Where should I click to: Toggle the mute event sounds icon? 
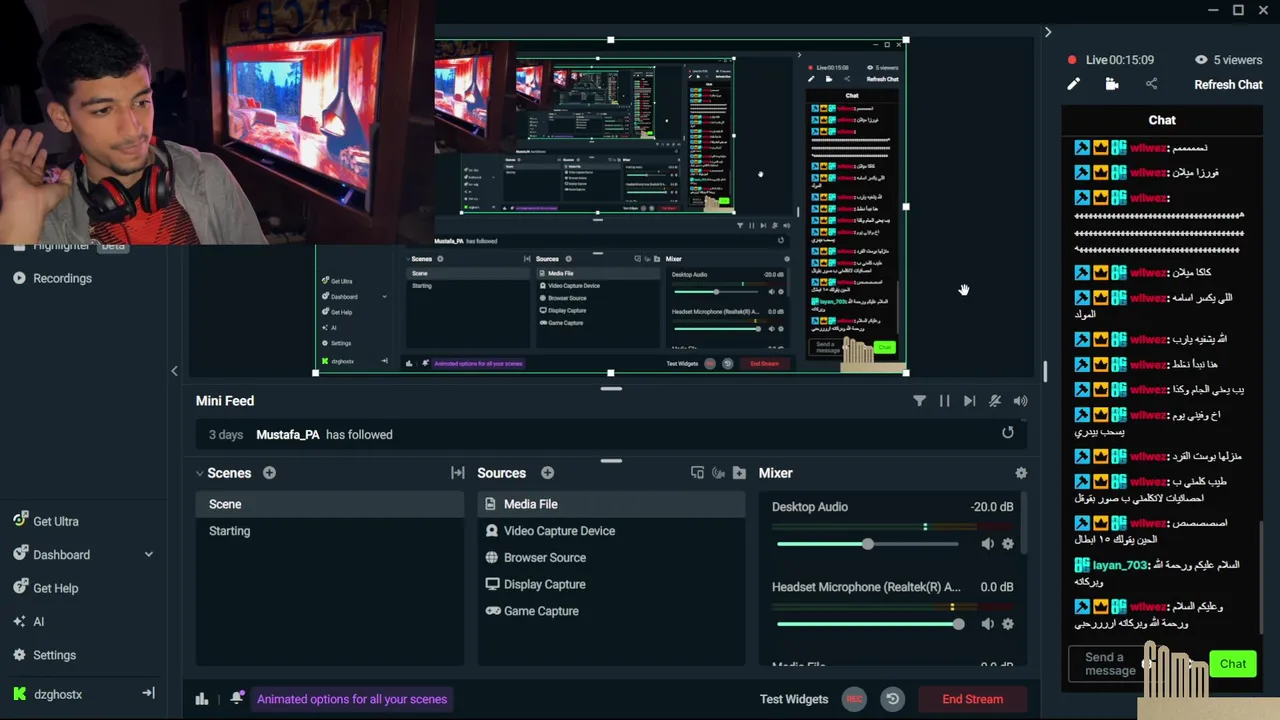point(995,401)
